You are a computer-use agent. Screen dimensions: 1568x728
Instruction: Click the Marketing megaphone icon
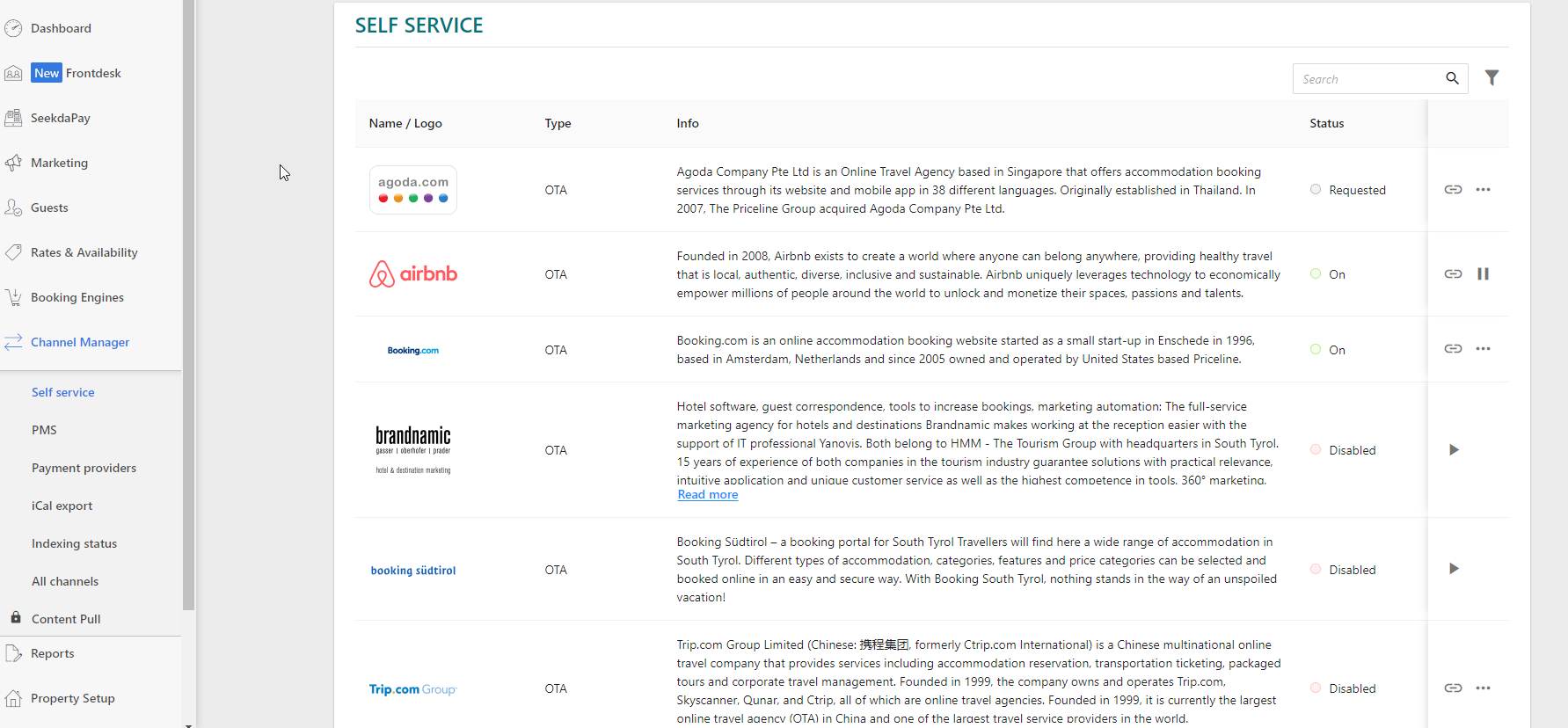pyautogui.click(x=13, y=163)
